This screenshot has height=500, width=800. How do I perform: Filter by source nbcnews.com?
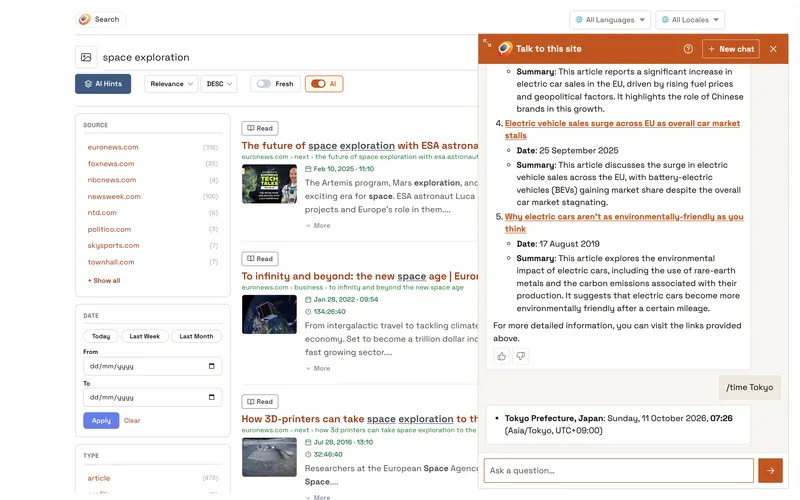coord(112,180)
